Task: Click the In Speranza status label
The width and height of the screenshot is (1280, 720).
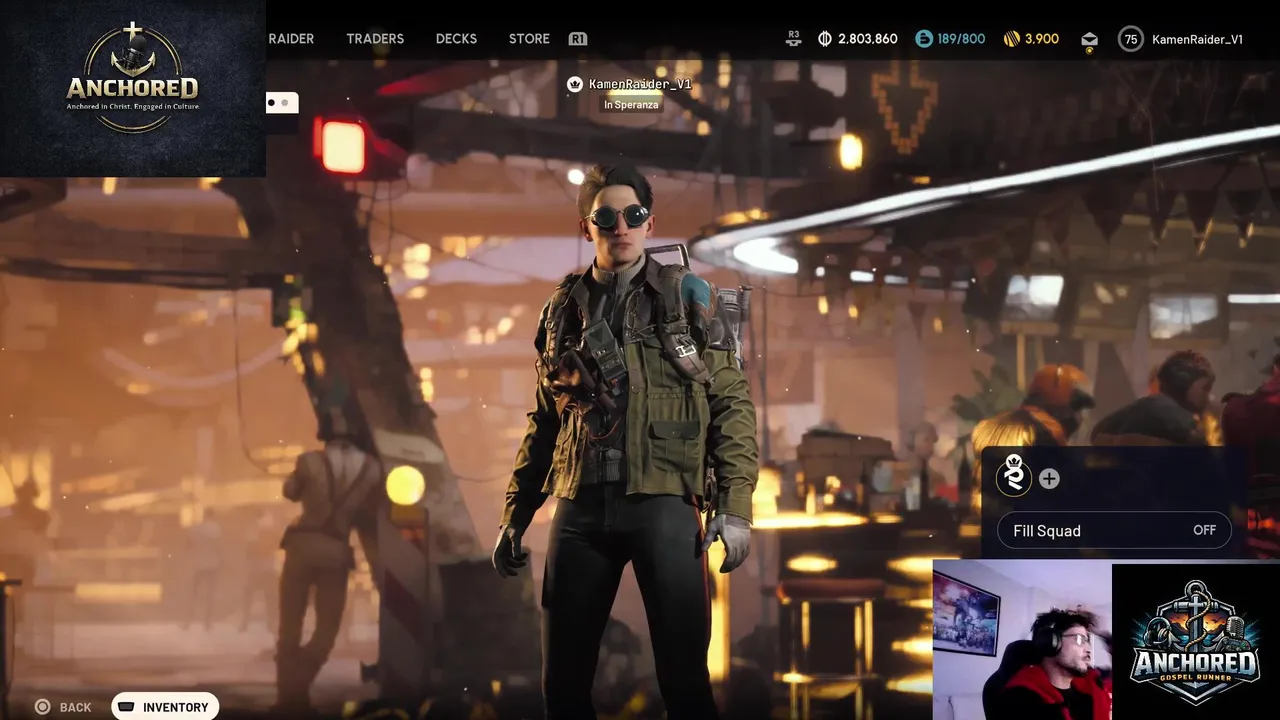Action: [x=631, y=105]
